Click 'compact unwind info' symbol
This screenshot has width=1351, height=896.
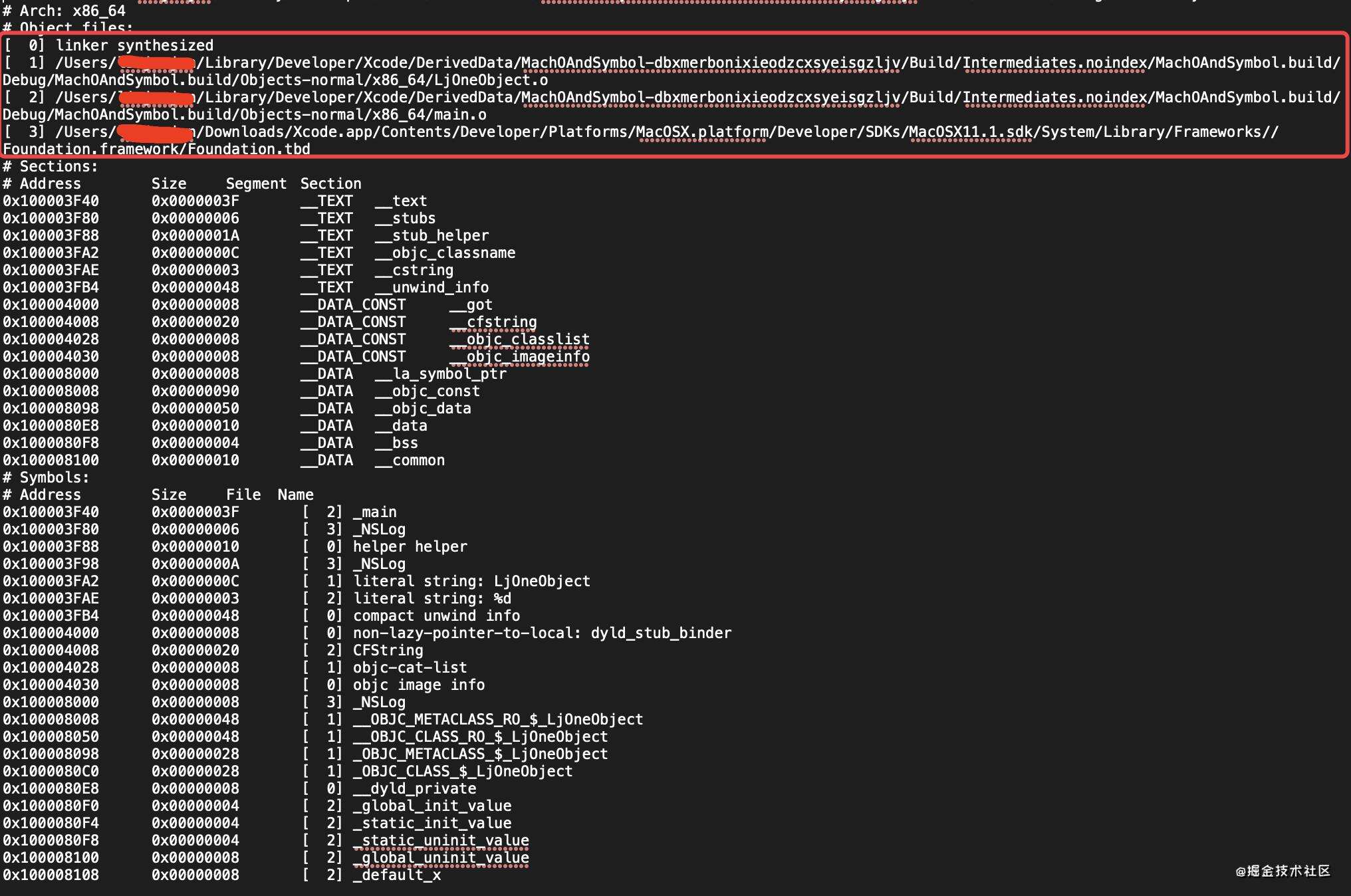tap(436, 616)
